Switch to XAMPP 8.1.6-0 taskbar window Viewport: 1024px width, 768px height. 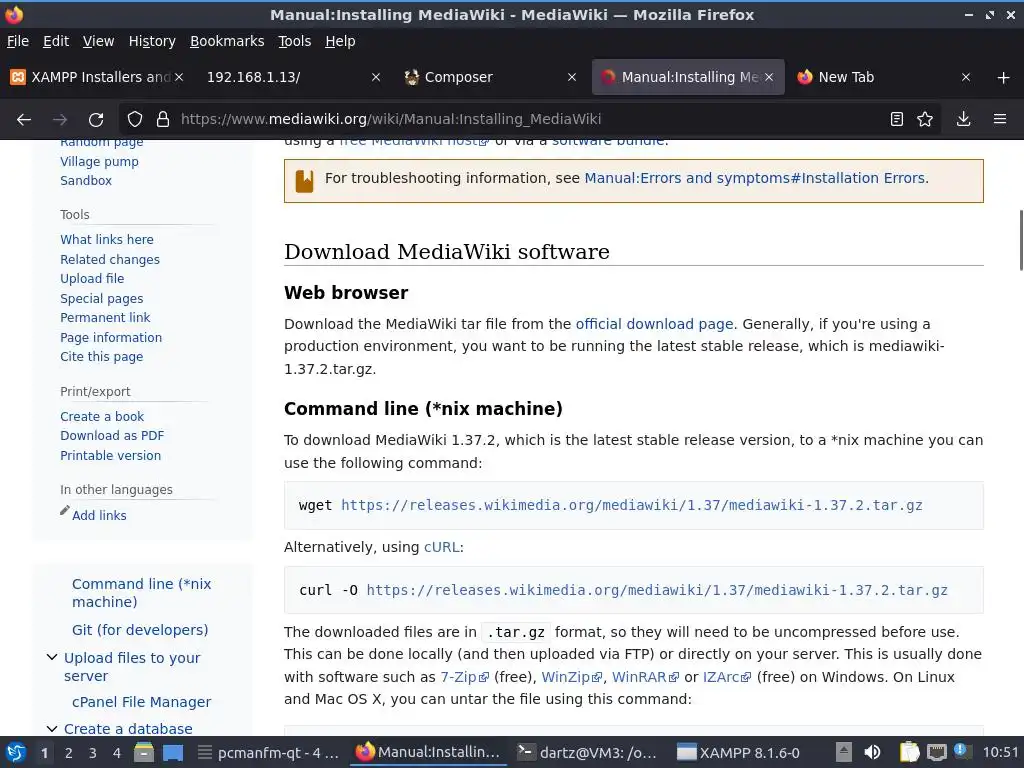pyautogui.click(x=738, y=753)
